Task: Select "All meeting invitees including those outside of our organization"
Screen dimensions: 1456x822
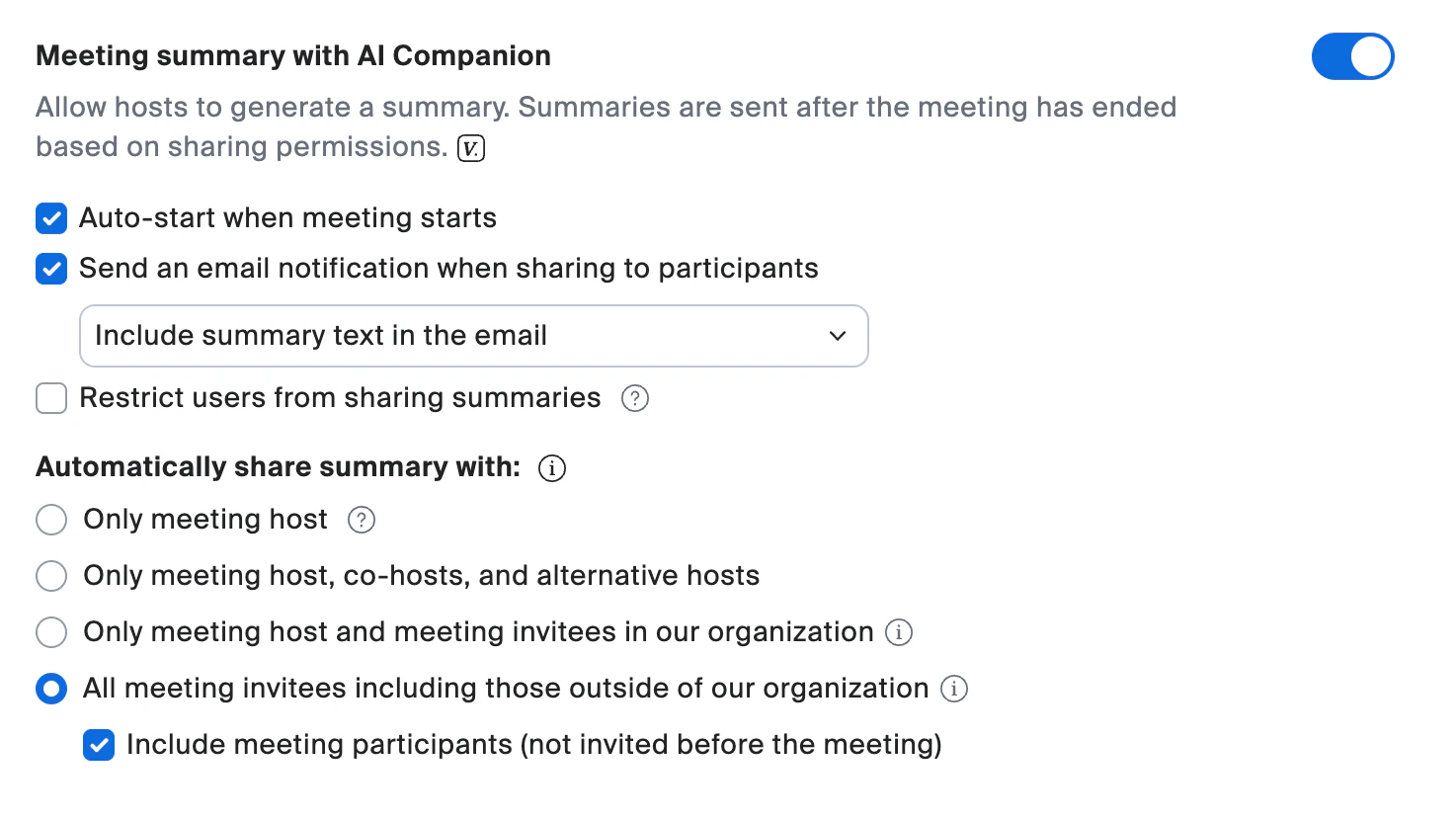Action: 50,689
